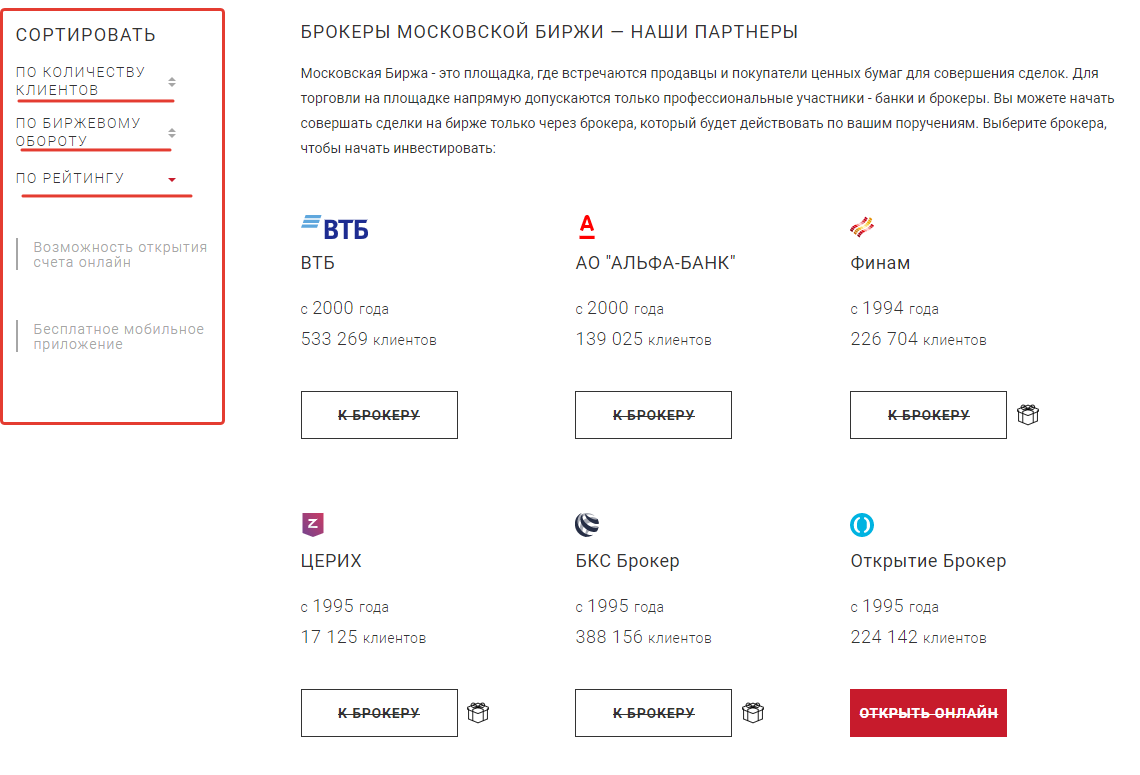Click the Finam logo icon

pos(862,227)
